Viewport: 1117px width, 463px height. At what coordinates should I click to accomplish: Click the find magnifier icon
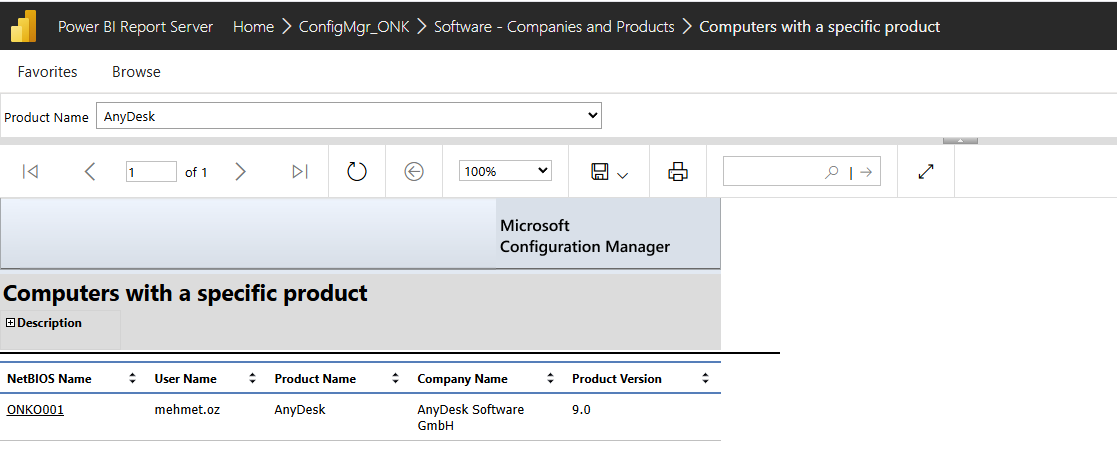[x=831, y=172]
